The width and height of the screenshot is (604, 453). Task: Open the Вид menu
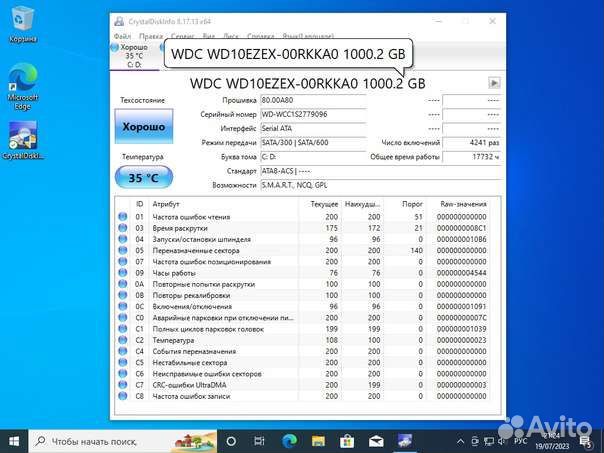point(208,36)
